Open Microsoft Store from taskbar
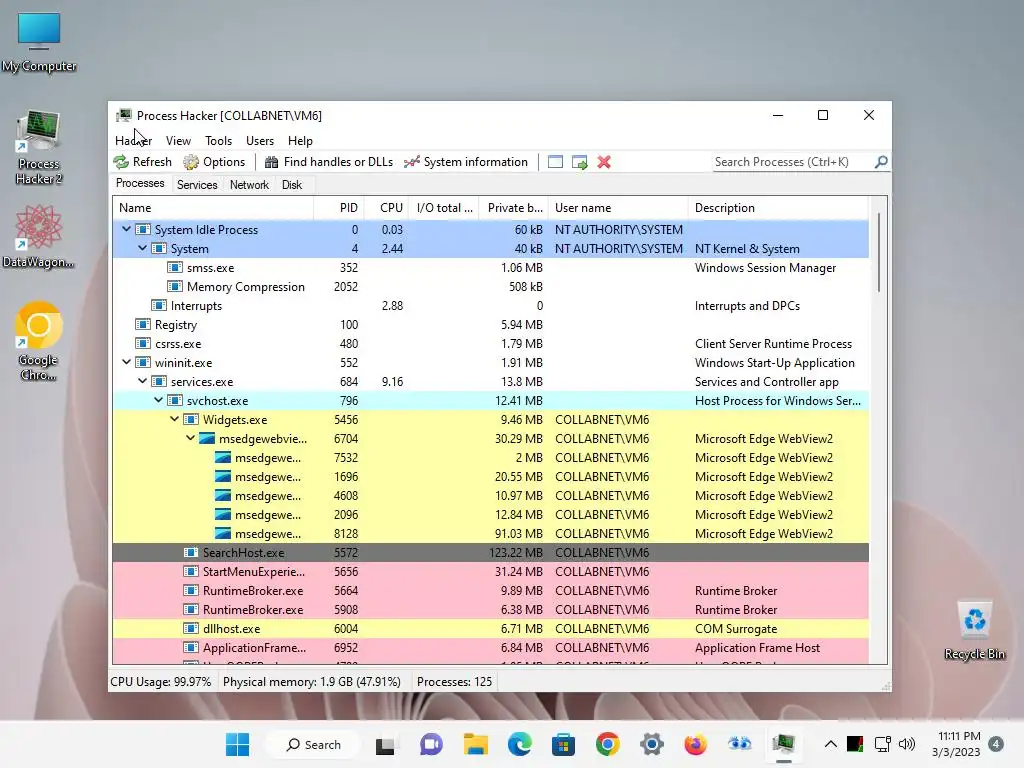Image resolution: width=1024 pixels, height=768 pixels. (563, 744)
